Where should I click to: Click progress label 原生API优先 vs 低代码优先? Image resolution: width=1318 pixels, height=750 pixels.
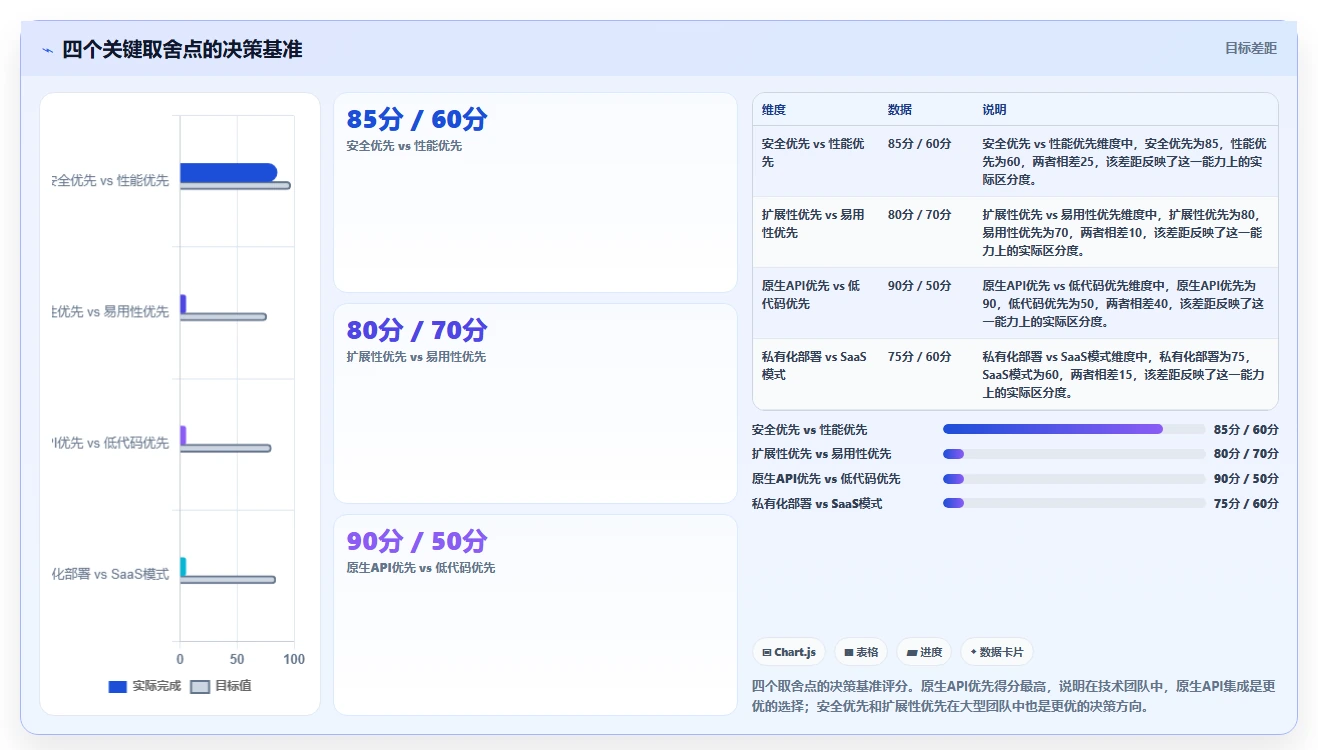[x=826, y=479]
